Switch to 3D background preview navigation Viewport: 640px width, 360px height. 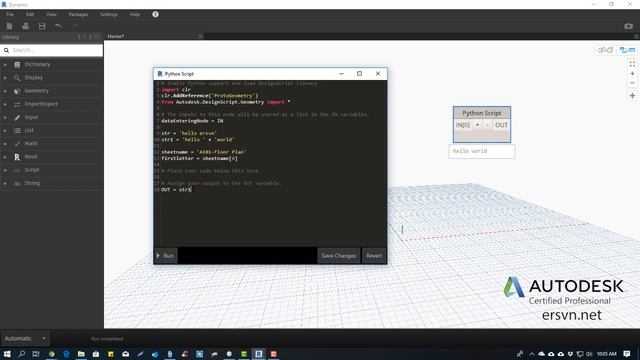coord(605,50)
